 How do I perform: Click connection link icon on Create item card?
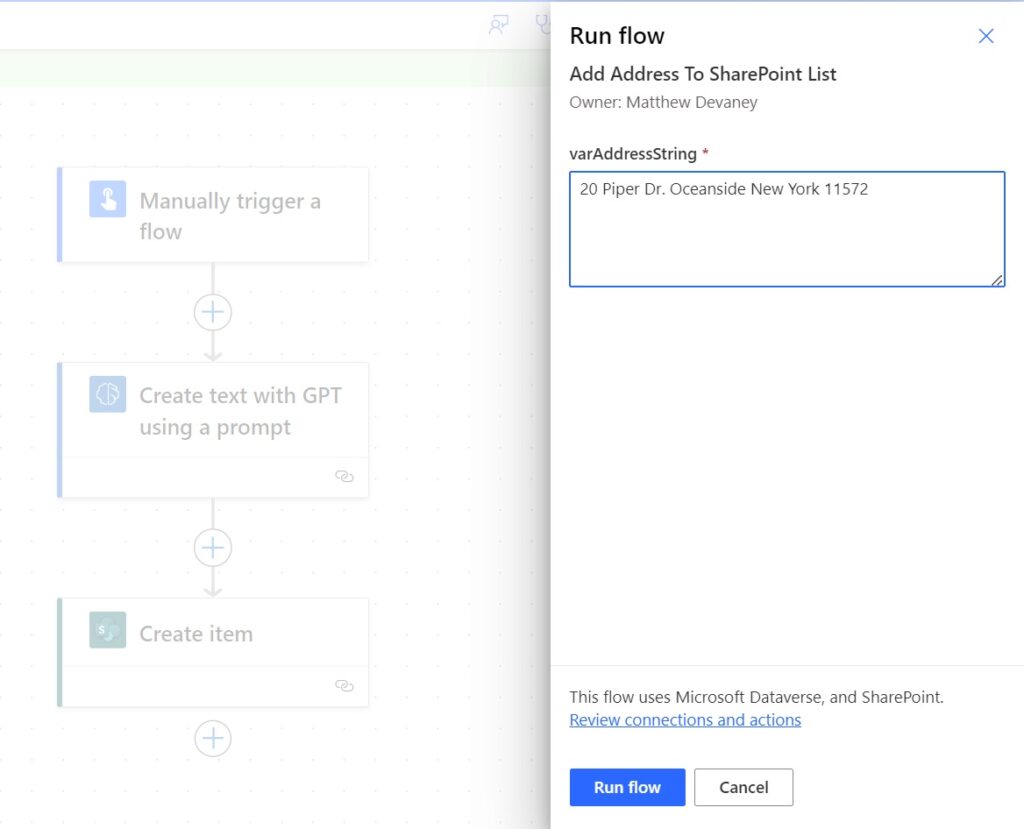(x=344, y=686)
